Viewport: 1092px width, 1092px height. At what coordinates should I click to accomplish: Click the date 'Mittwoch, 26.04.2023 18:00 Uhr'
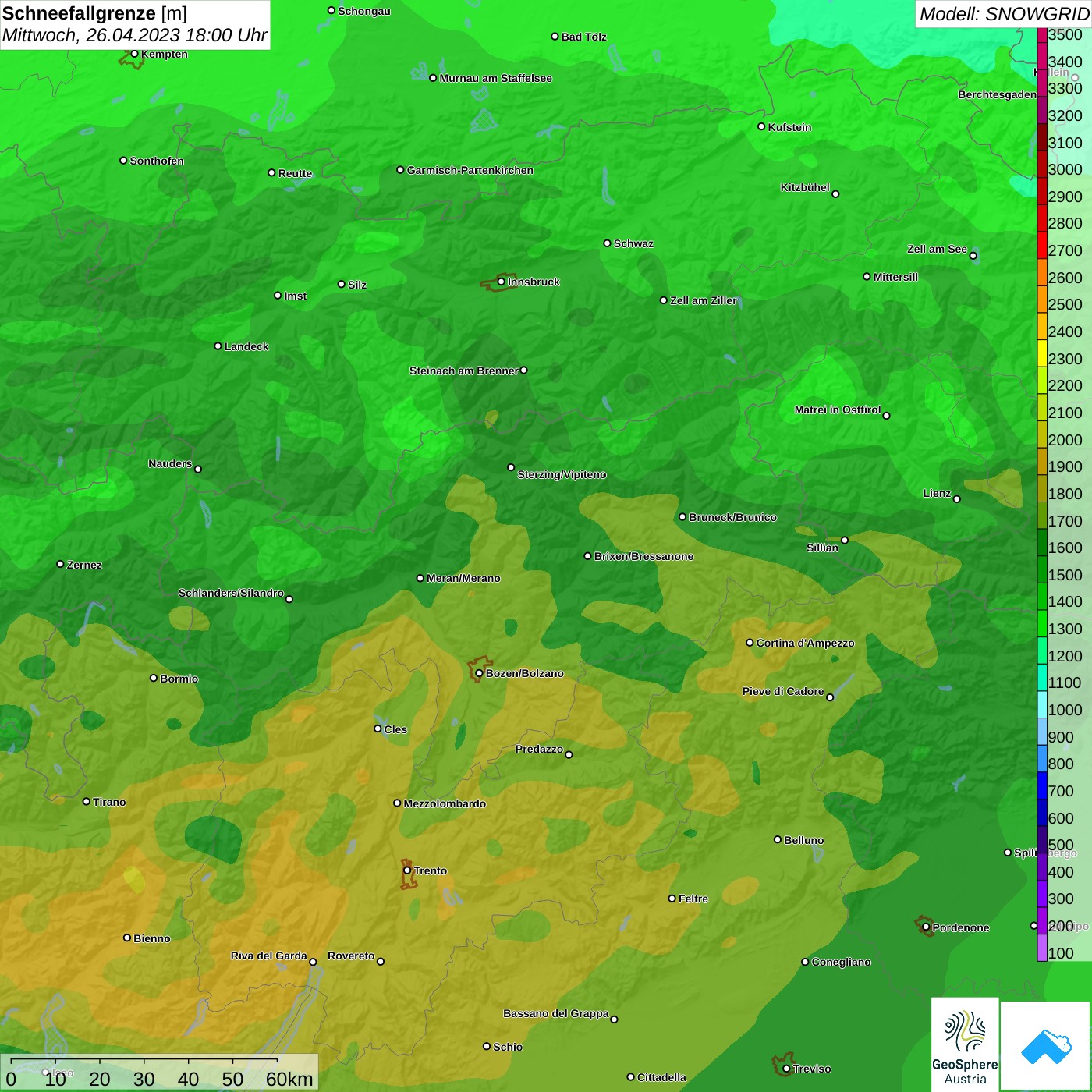click(134, 35)
